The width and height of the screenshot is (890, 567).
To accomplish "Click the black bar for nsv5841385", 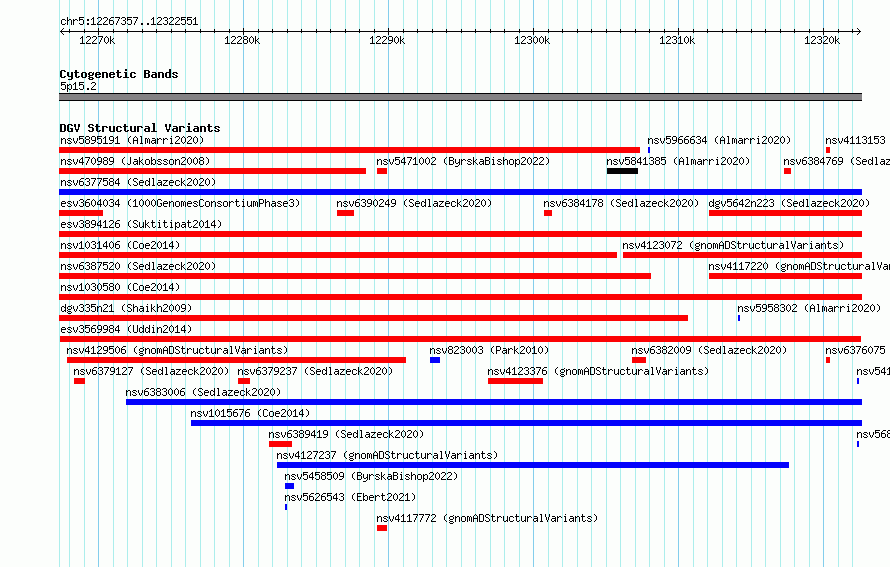I will point(622,171).
